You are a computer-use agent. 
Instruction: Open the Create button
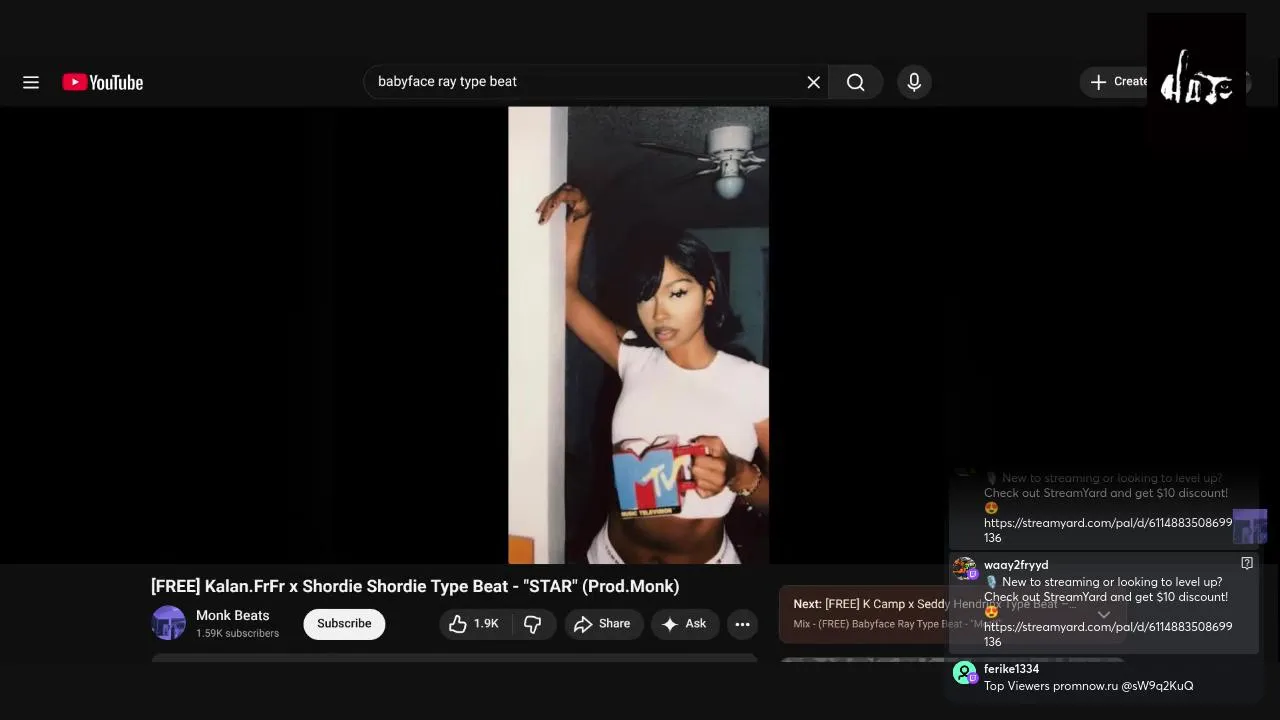point(1117,82)
